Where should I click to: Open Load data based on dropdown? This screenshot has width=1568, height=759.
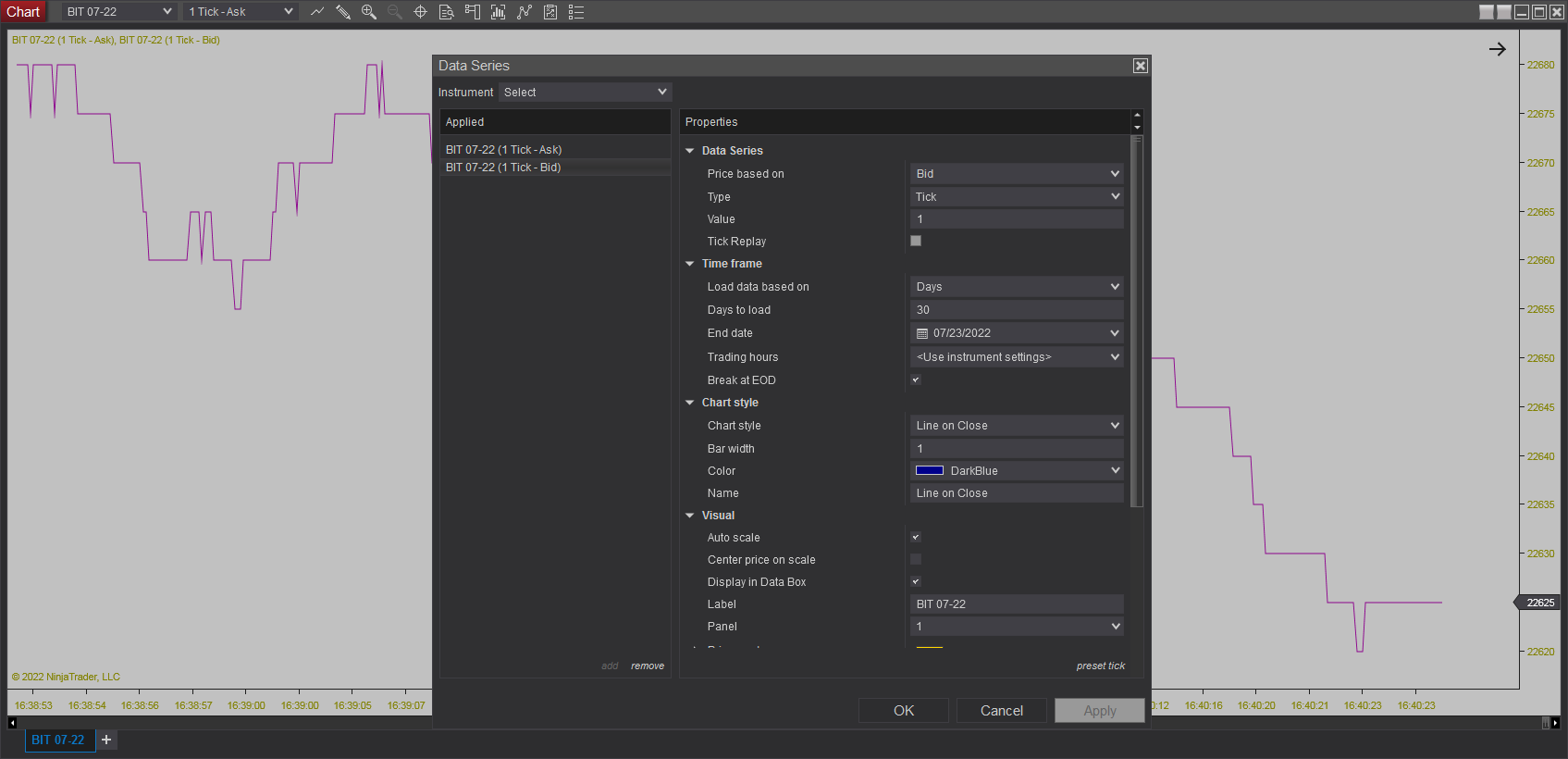coord(1017,286)
